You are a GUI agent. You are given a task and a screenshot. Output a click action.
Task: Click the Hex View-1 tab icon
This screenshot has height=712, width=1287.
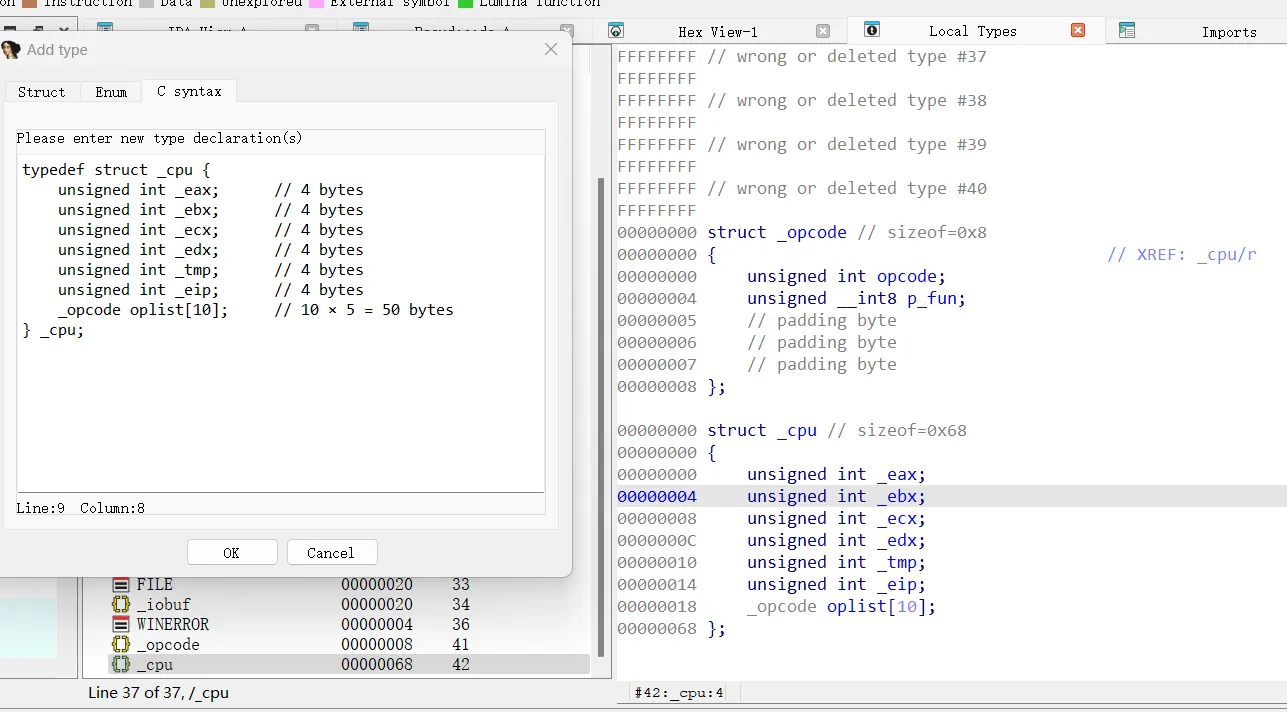(616, 31)
